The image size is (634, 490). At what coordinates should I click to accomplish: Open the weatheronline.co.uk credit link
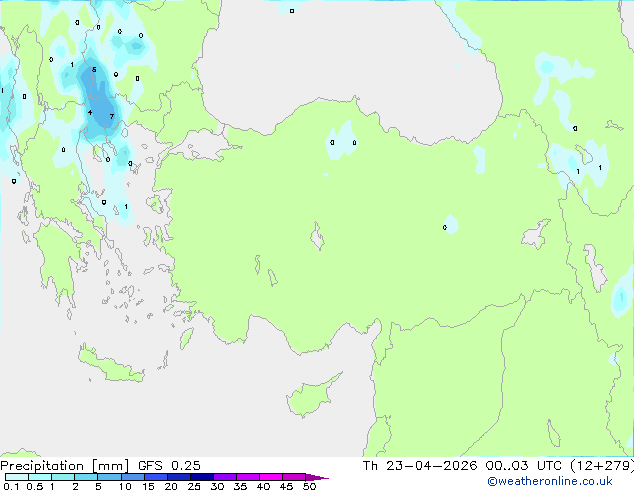click(x=549, y=481)
